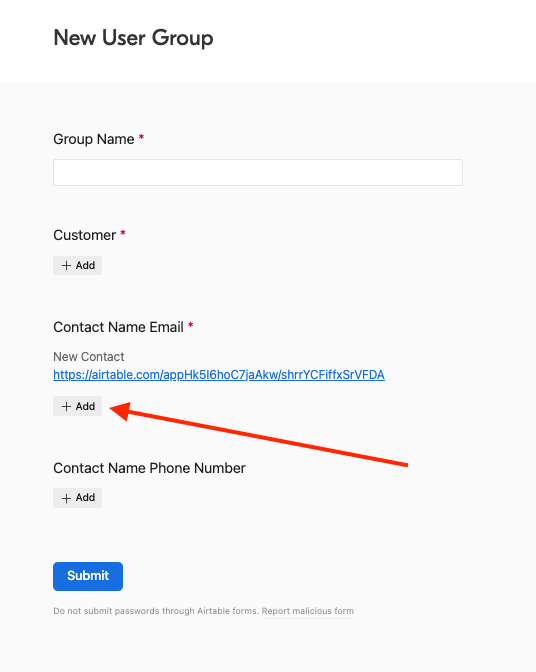Open the airtable.com New Contact form link
The height and width of the screenshot is (672, 536).
pos(219,375)
